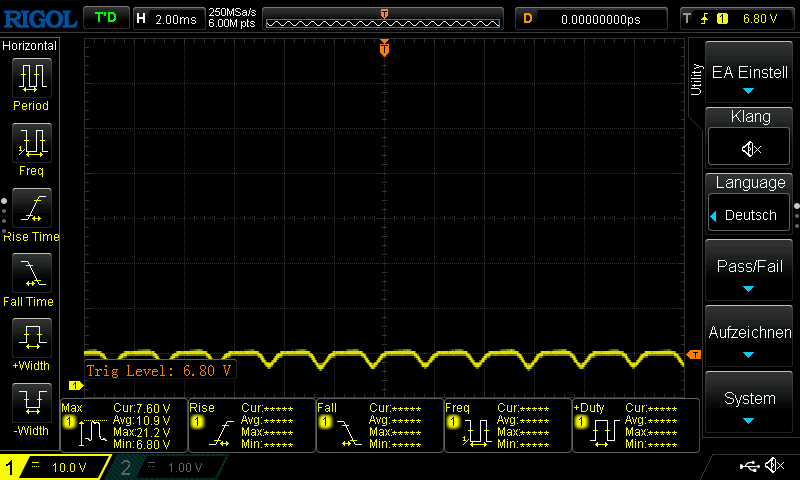Viewport: 800px width, 480px height.
Task: Select the Freq measurement icon
Action: point(31,142)
